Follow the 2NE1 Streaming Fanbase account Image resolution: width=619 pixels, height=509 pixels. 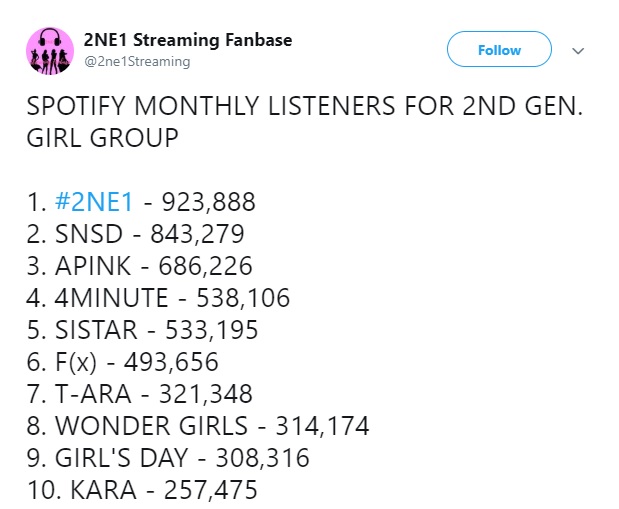coord(499,49)
